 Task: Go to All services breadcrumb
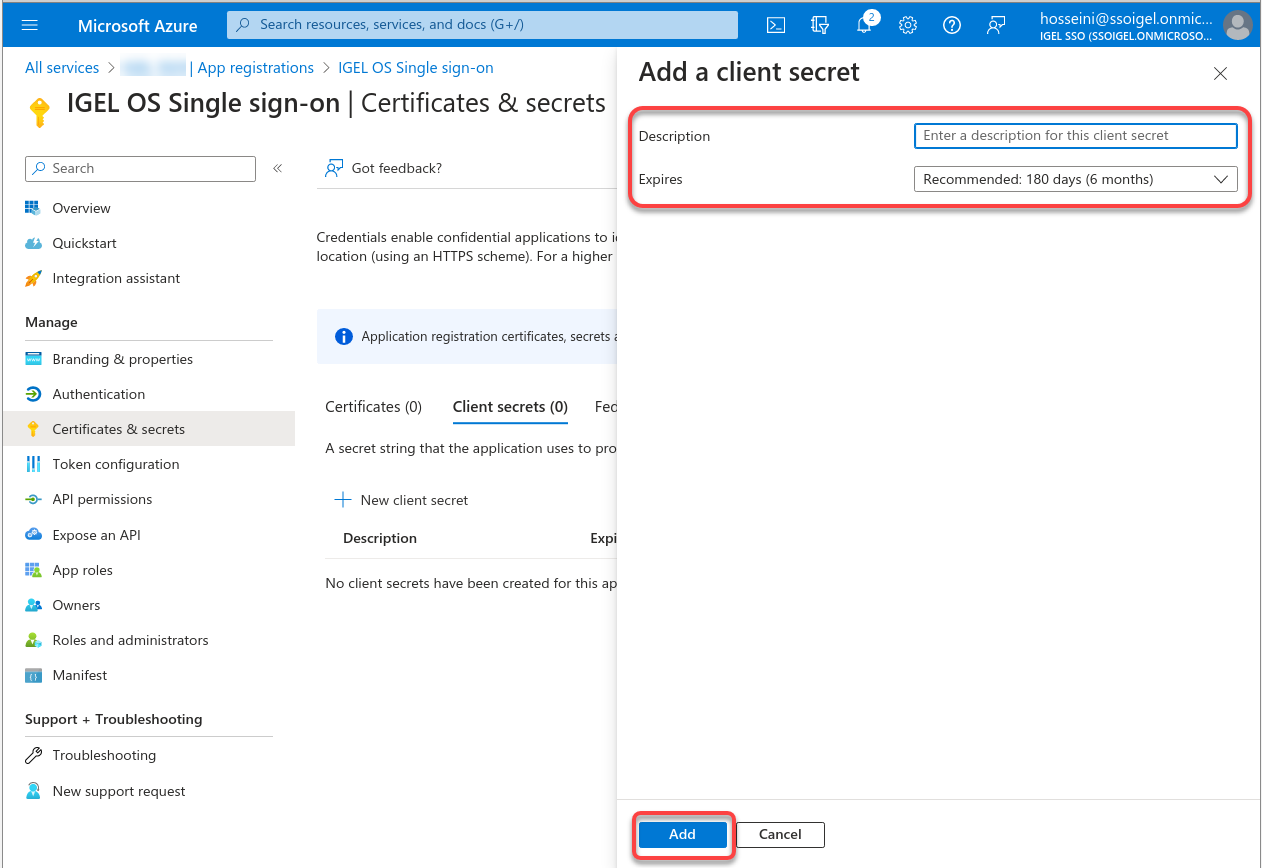tap(62, 68)
